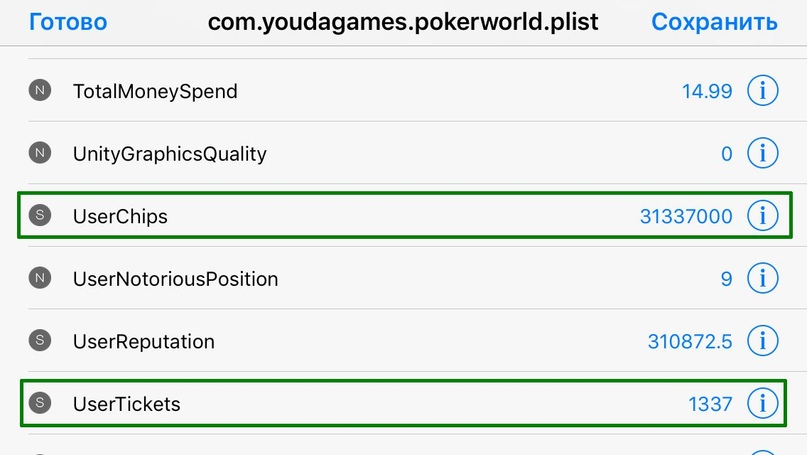This screenshot has height=455, width=807.
Task: Click the plist file name title
Action: coord(403,22)
